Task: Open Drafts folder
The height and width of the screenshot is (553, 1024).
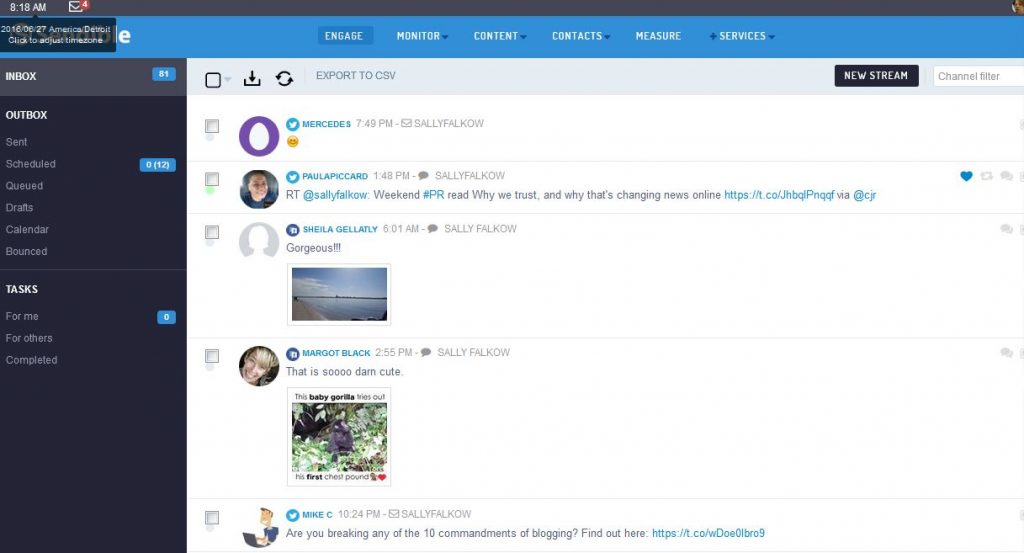Action: [x=20, y=208]
